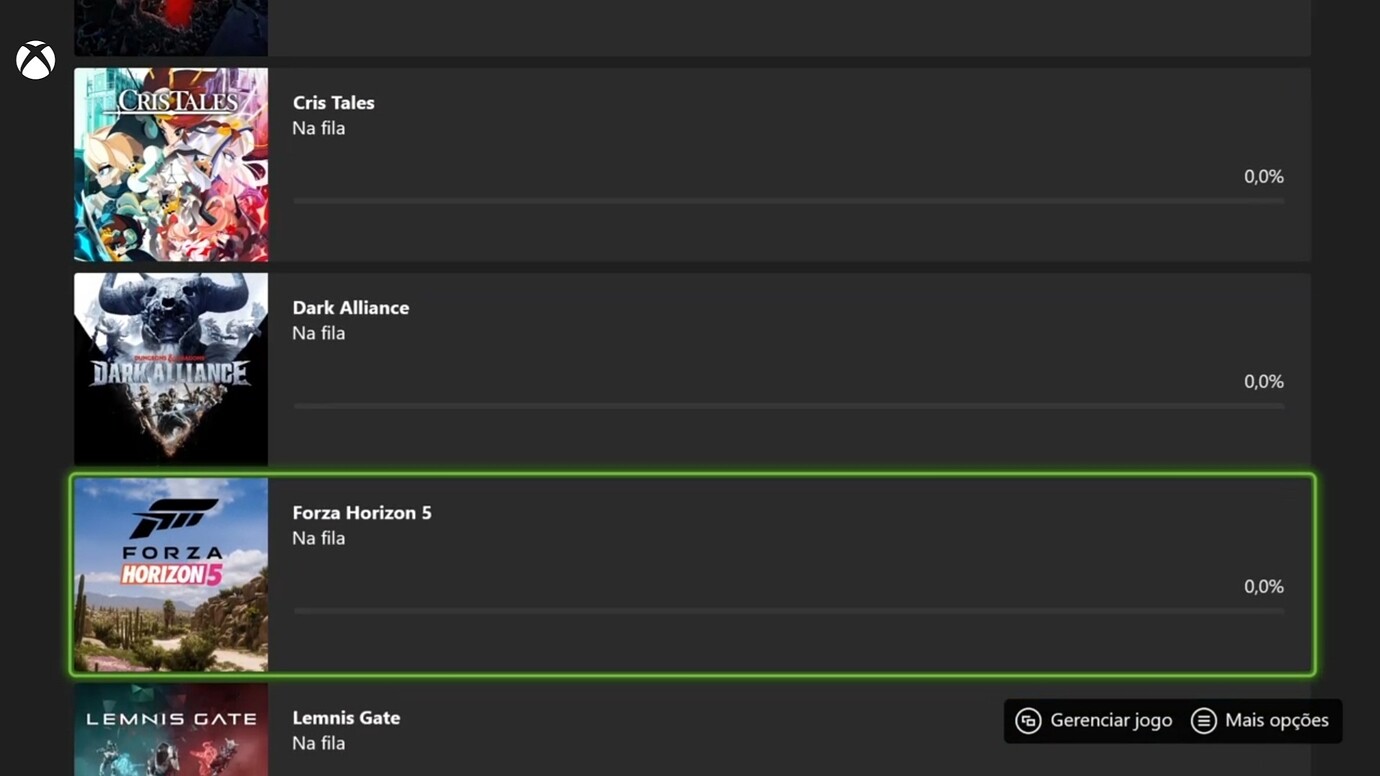The image size is (1380, 776).
Task: Click the Gerenciar jogo button icon
Action: 1028,720
